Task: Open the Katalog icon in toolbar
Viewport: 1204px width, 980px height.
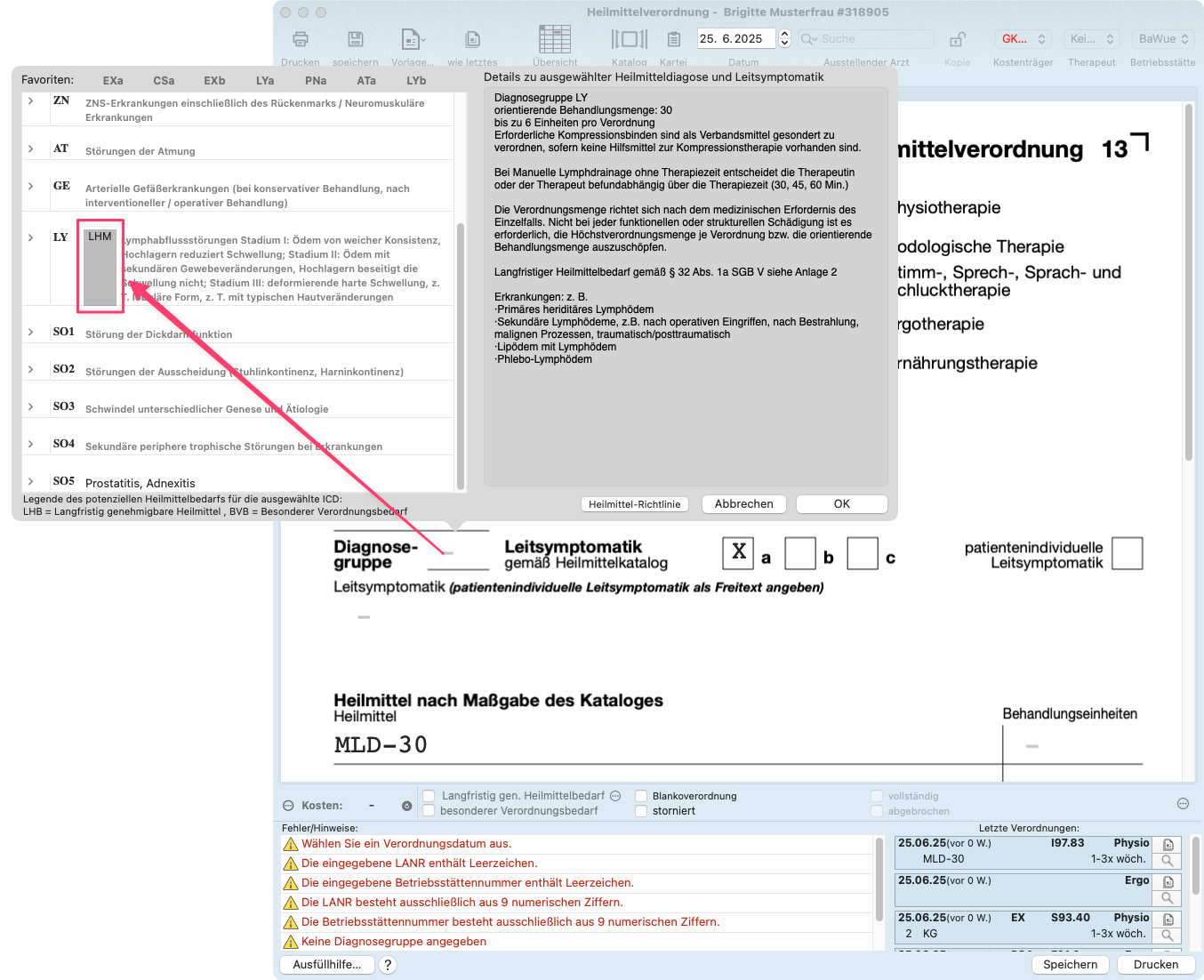Action: point(630,39)
